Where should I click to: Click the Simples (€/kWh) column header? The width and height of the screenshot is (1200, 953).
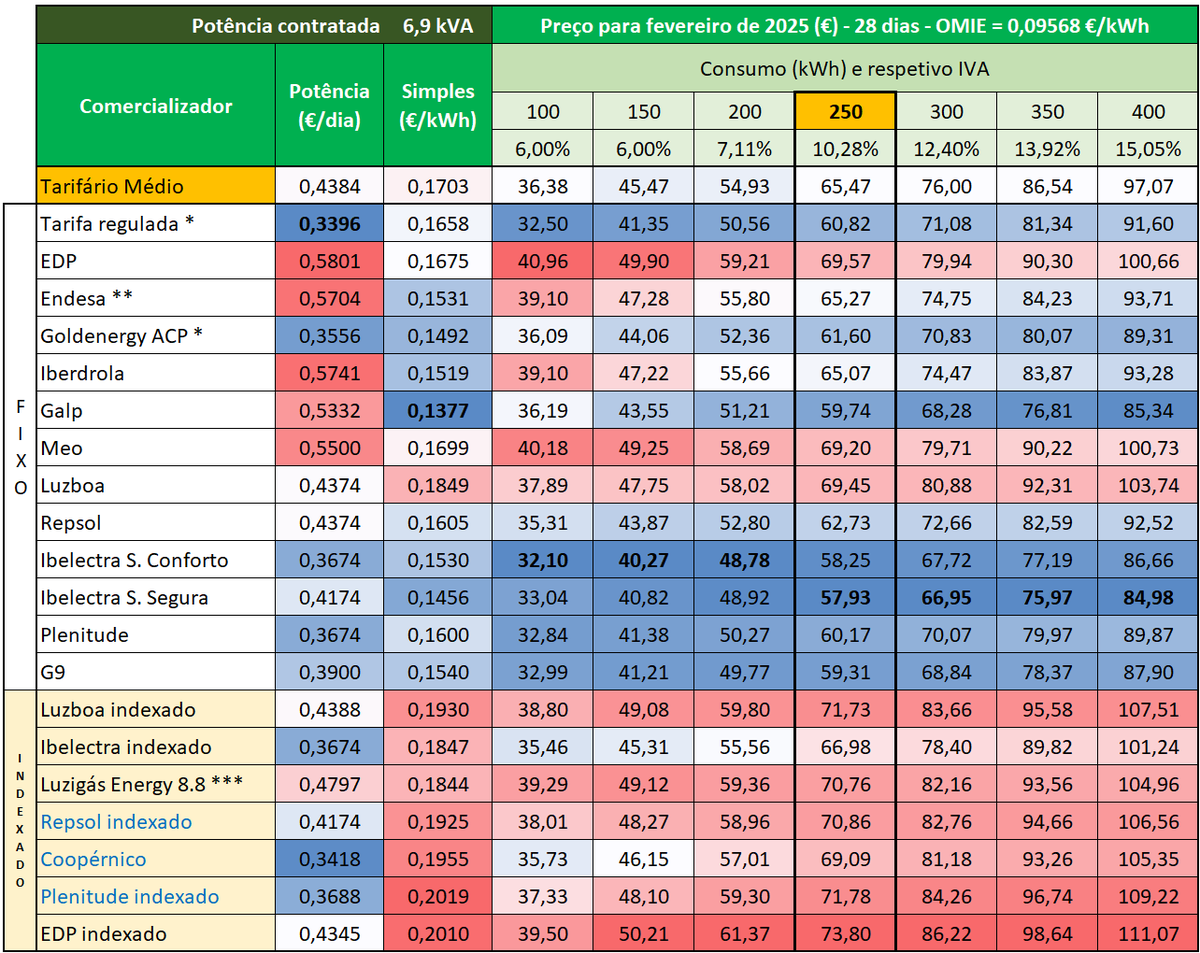(438, 105)
